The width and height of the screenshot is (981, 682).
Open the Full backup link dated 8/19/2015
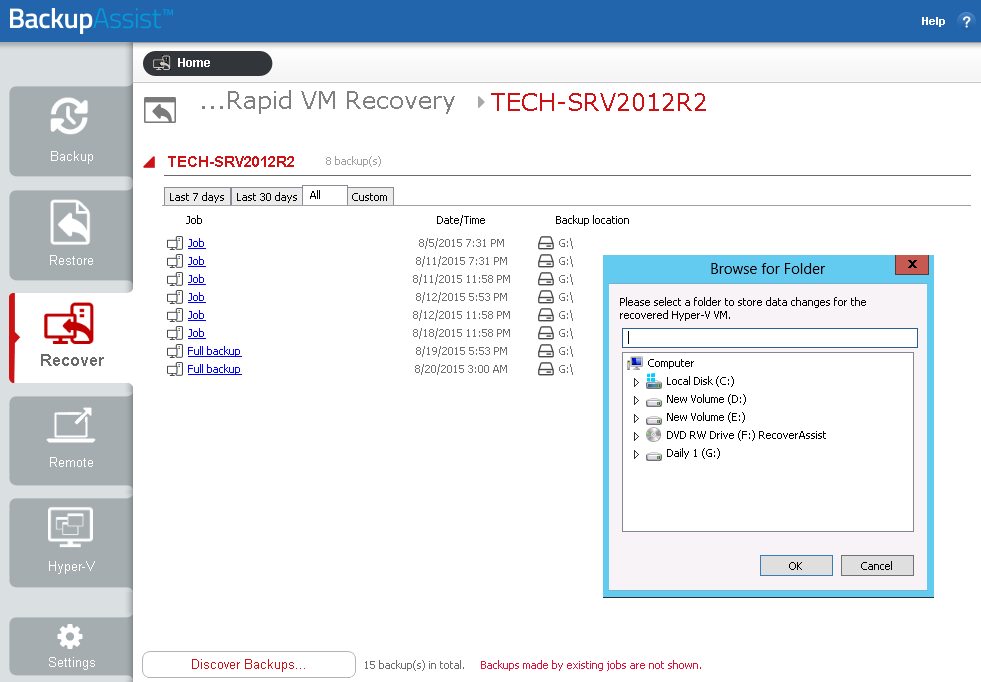(214, 352)
